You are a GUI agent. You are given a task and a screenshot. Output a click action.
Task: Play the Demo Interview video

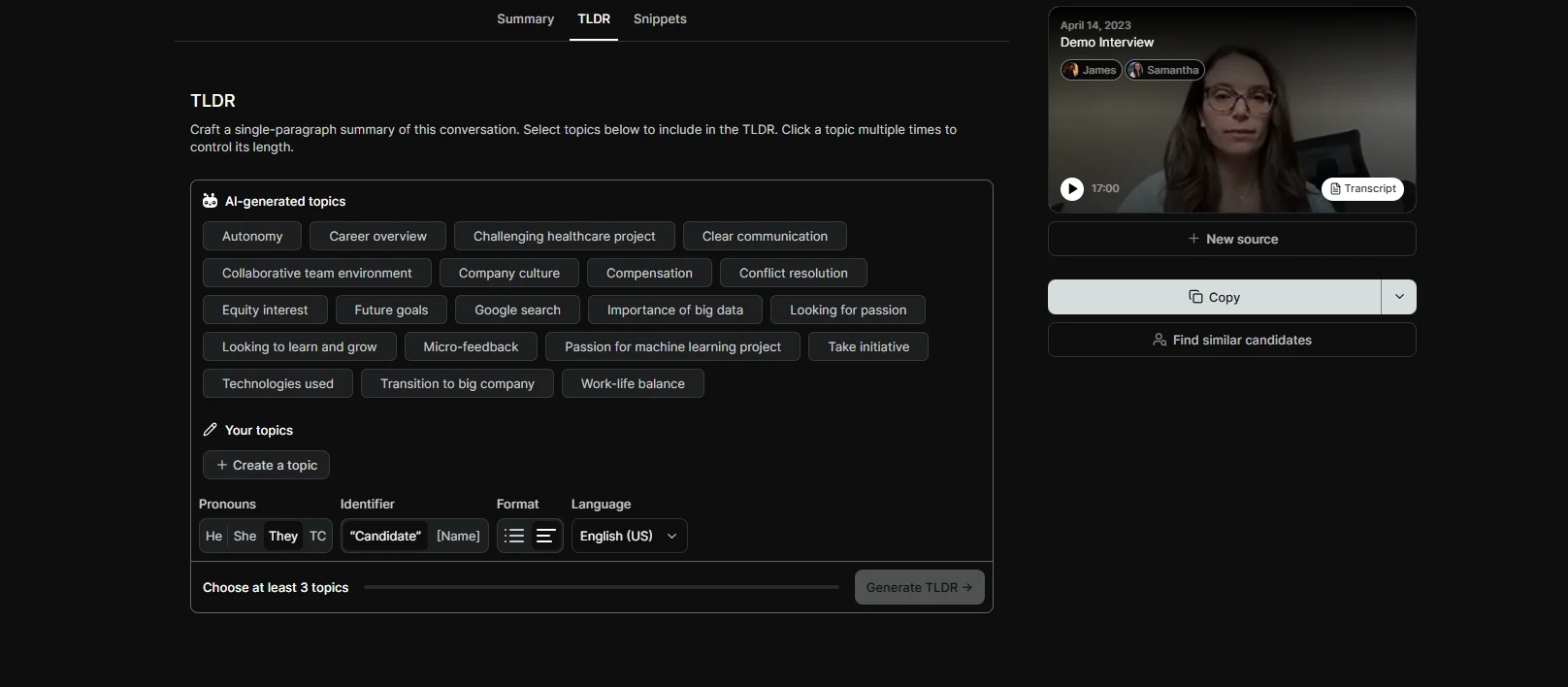1071,188
